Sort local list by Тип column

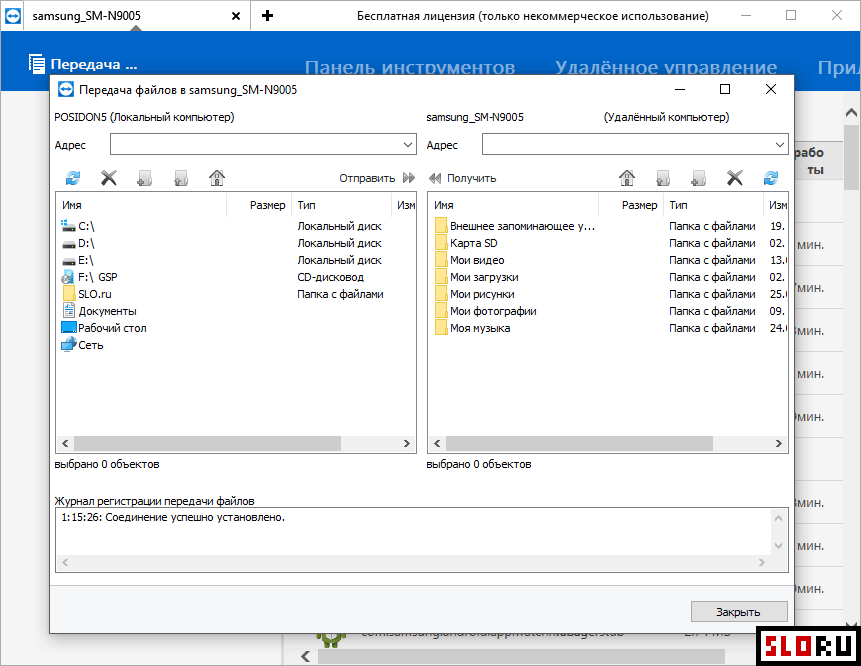click(342, 205)
